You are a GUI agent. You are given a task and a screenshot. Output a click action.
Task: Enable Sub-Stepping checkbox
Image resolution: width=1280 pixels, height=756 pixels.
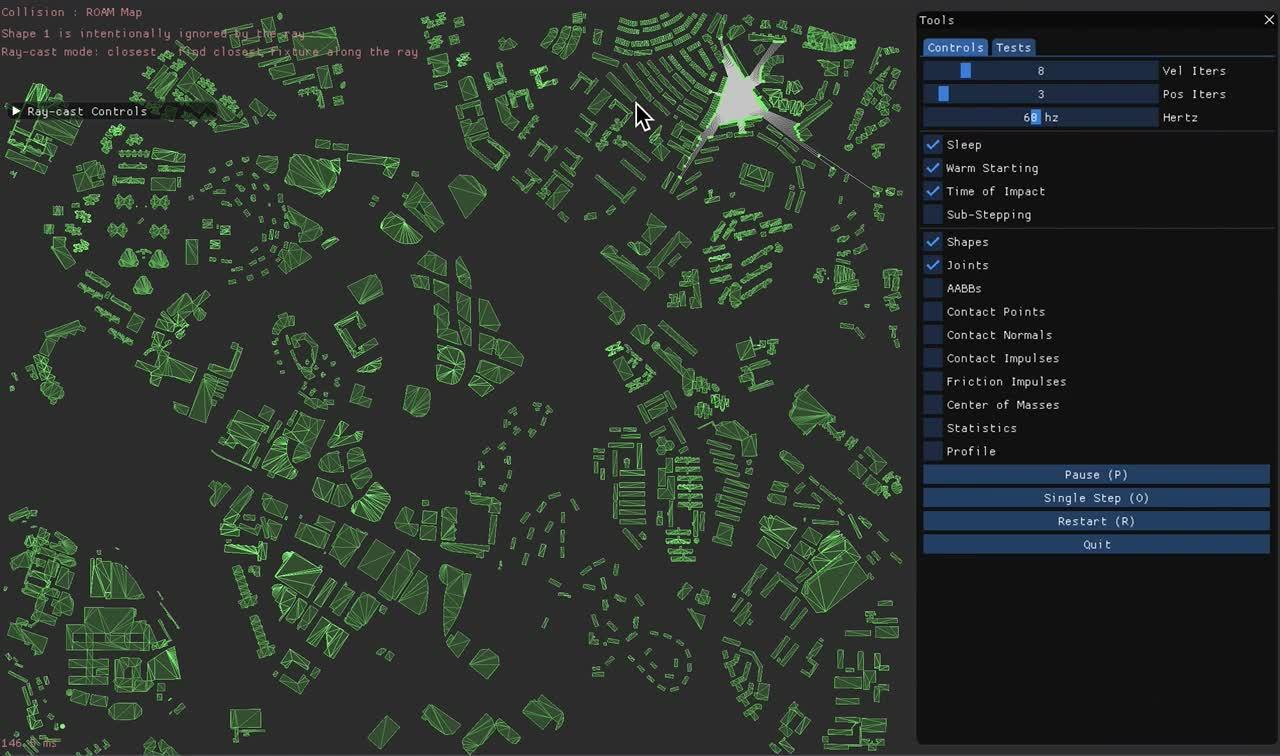(x=933, y=215)
